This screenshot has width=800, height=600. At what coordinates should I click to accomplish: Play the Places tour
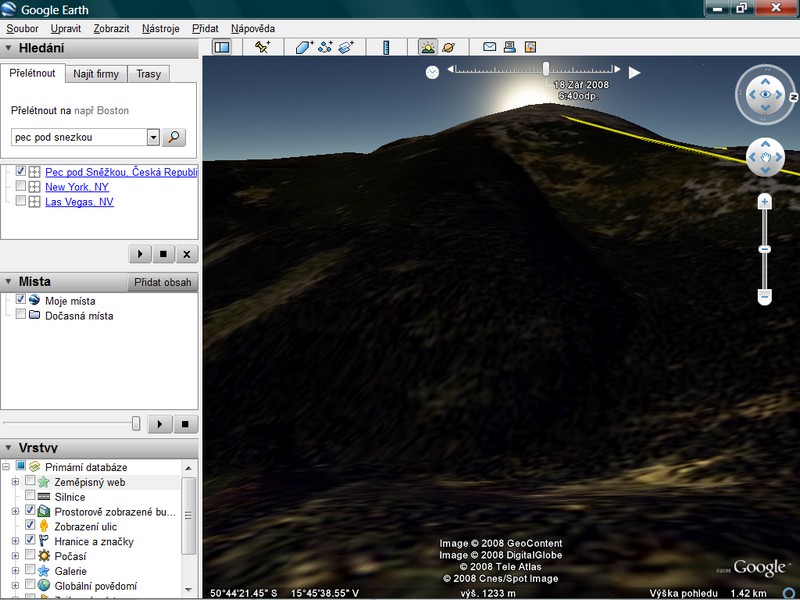coord(160,424)
